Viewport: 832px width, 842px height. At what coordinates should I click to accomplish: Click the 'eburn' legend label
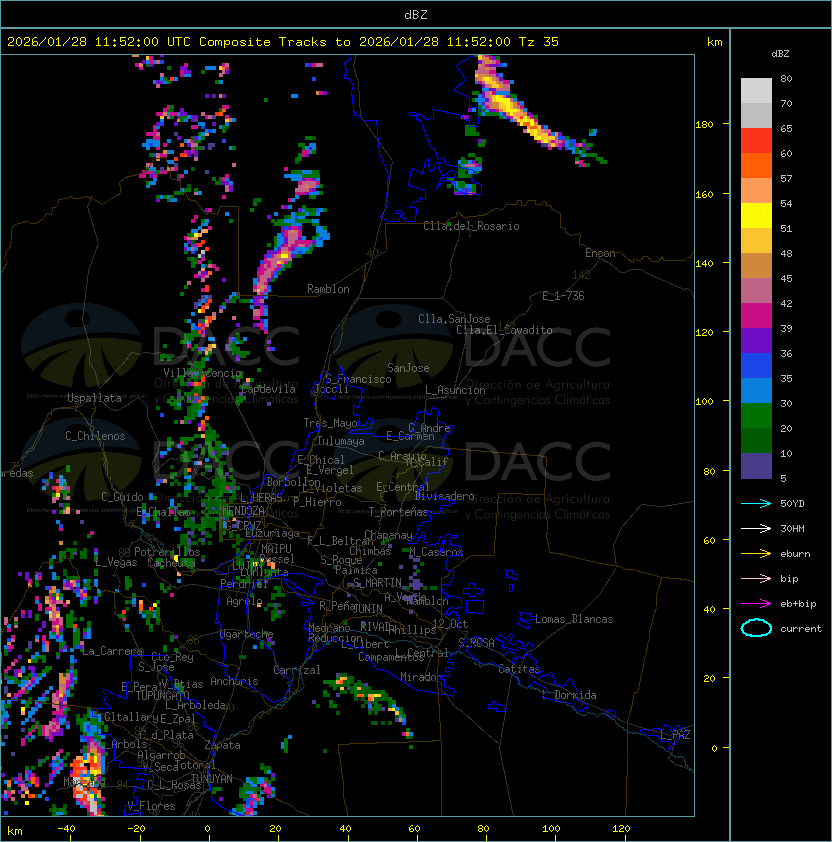click(x=795, y=553)
